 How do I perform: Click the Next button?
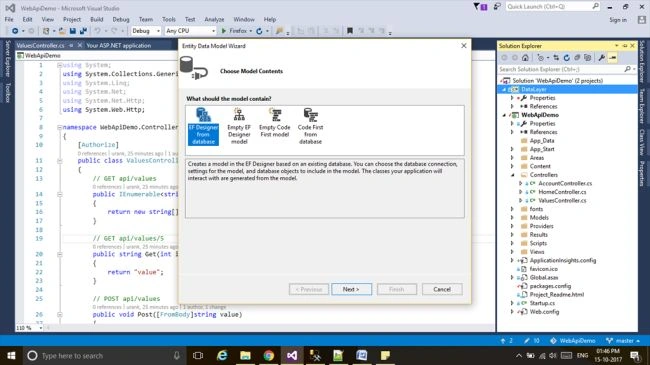coord(352,289)
